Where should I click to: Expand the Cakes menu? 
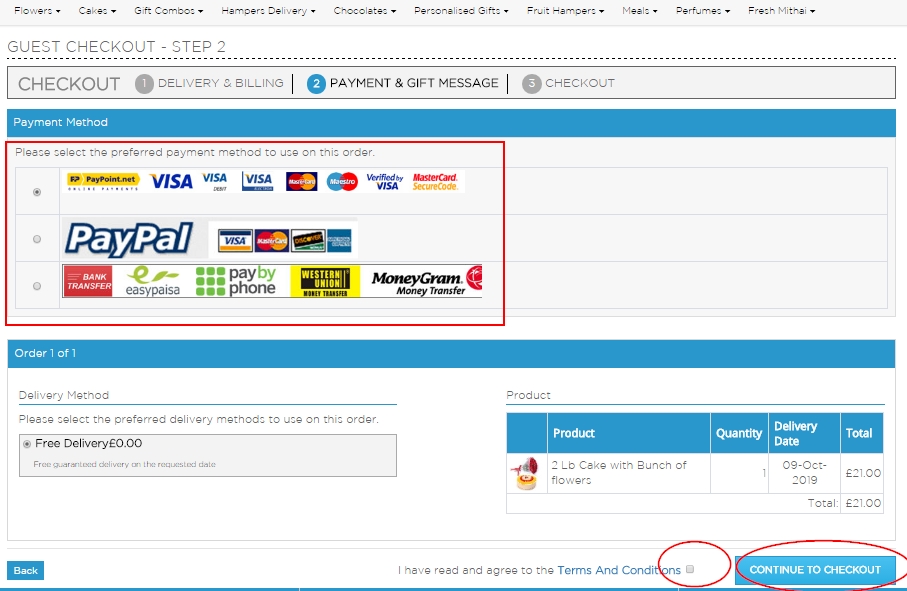coord(97,10)
